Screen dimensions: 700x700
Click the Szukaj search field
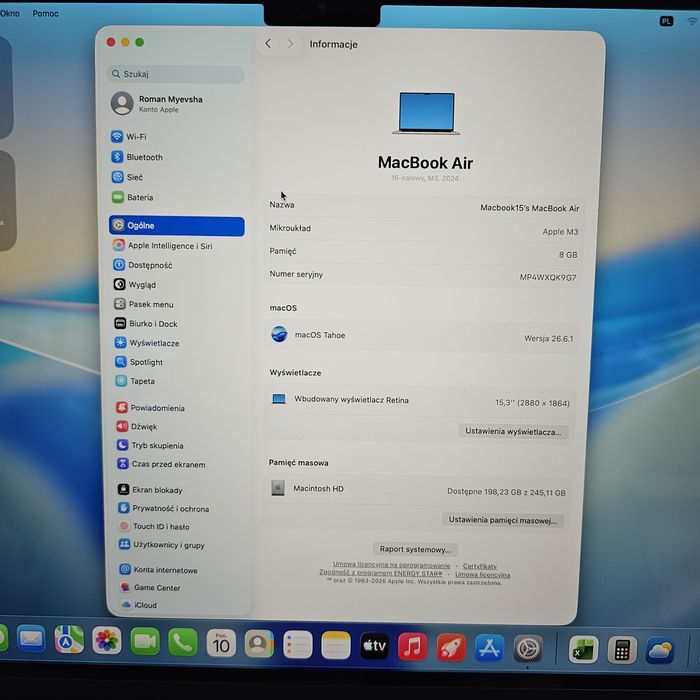pos(176,74)
